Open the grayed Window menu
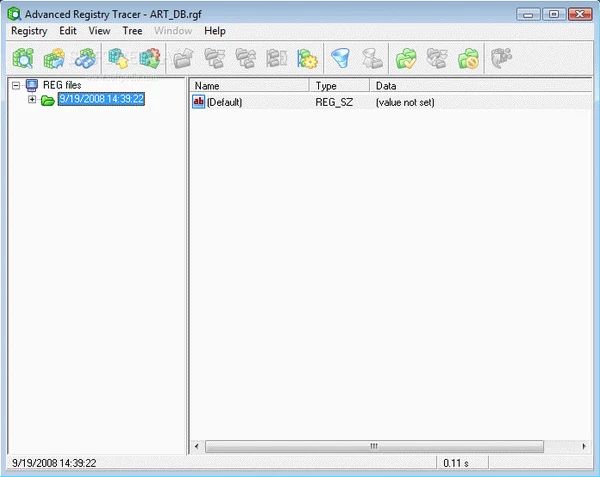This screenshot has width=600, height=477. point(173,31)
